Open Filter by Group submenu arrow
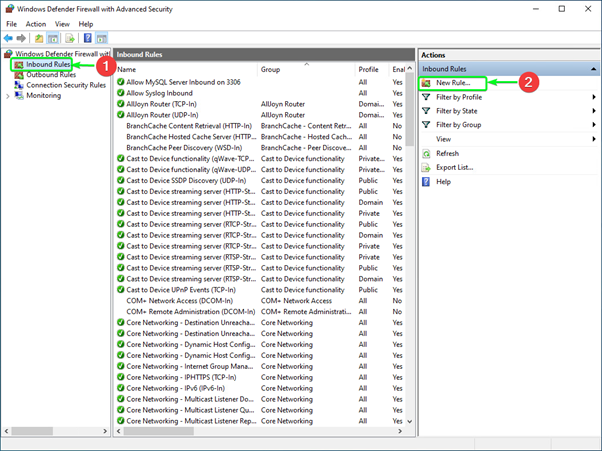 point(594,125)
